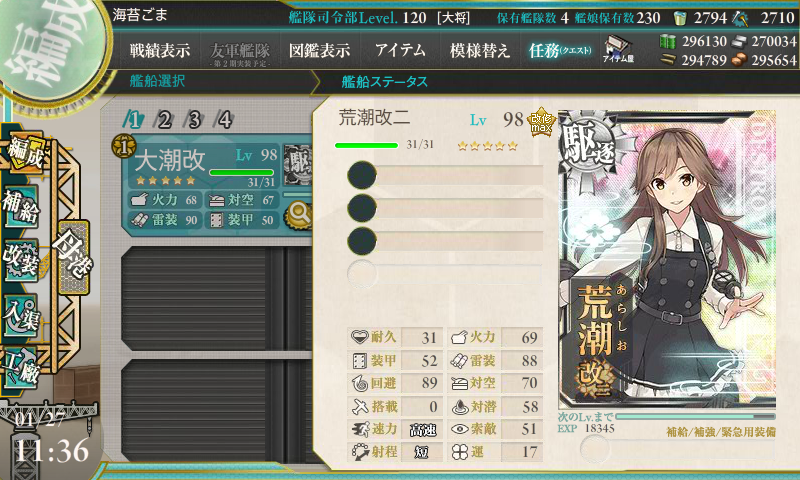The height and width of the screenshot is (480, 800).
Task: Open アイテム menu item
Action: [x=400, y=50]
